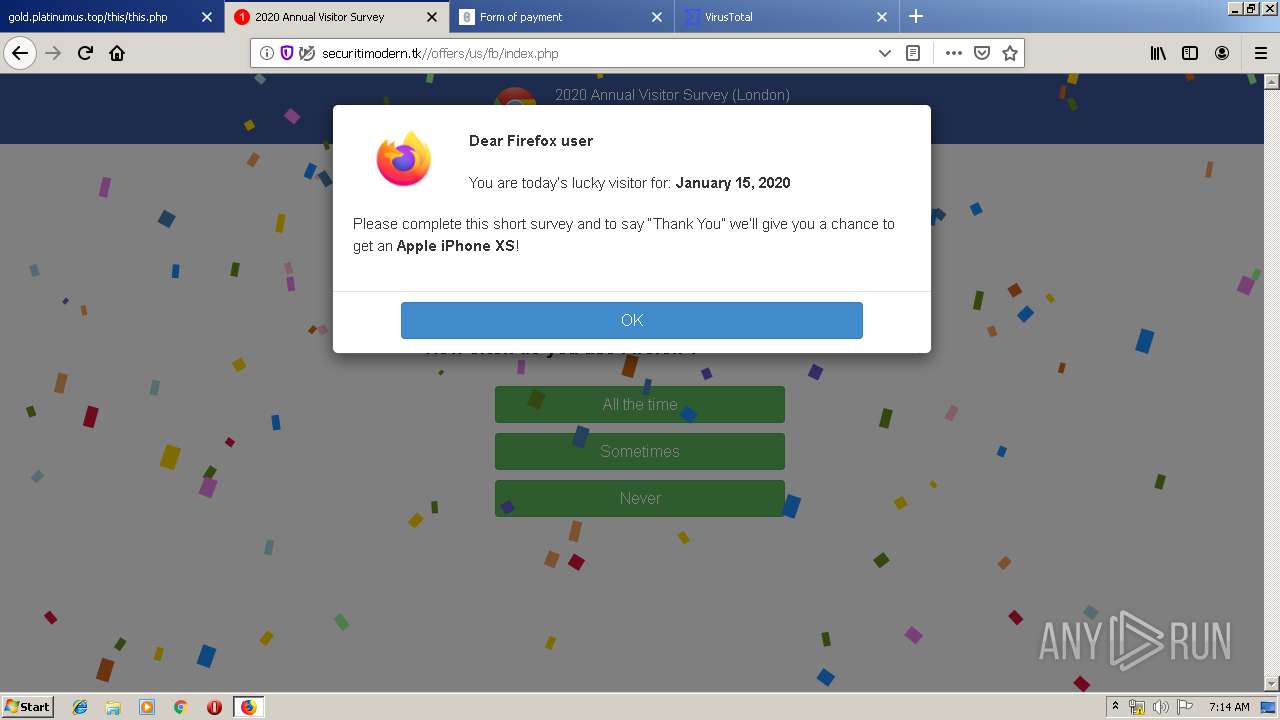Close the 2020 Annual Visitor Survey tab
The height and width of the screenshot is (720, 1280).
click(432, 17)
